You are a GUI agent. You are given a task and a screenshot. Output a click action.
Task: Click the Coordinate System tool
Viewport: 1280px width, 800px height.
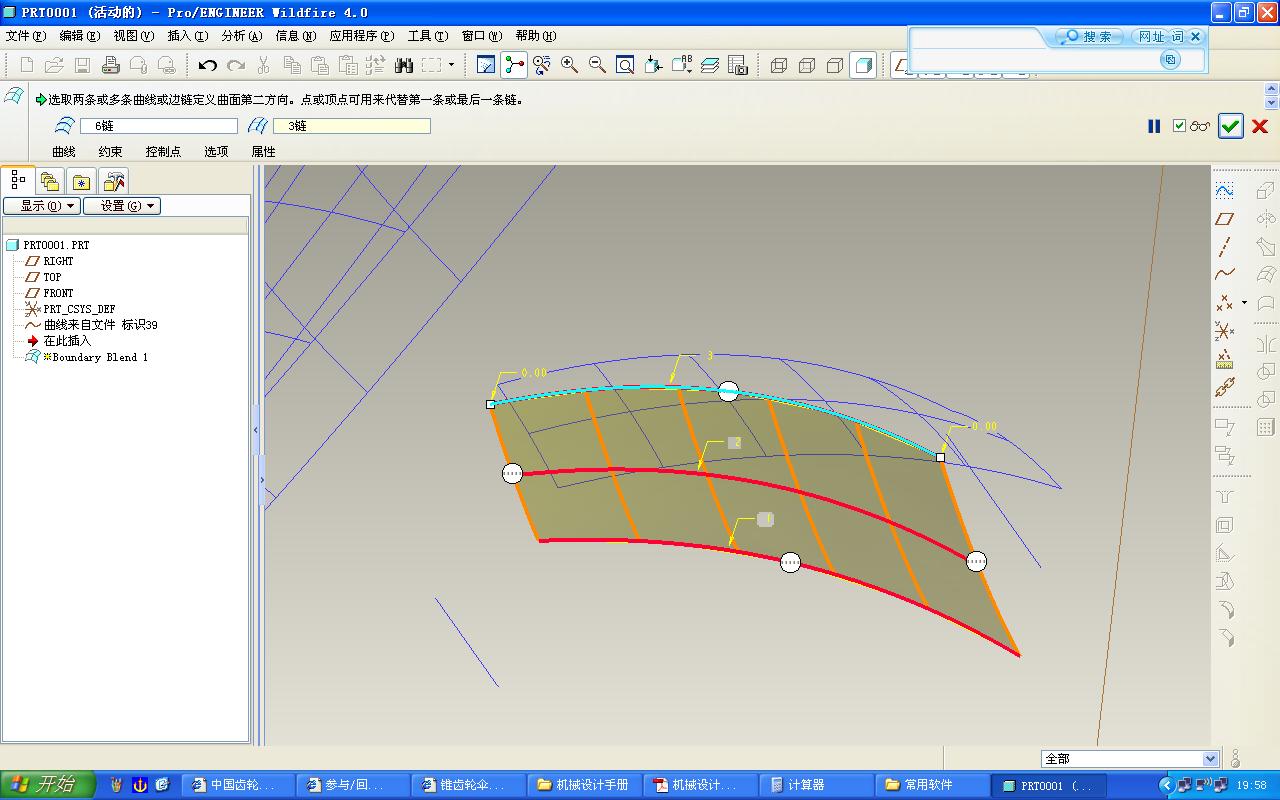click(x=1224, y=330)
